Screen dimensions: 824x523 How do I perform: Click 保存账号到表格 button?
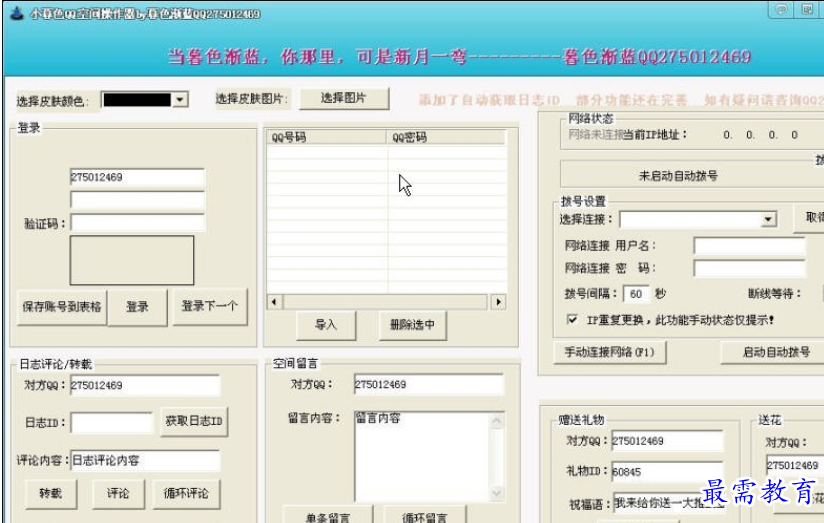[62, 306]
